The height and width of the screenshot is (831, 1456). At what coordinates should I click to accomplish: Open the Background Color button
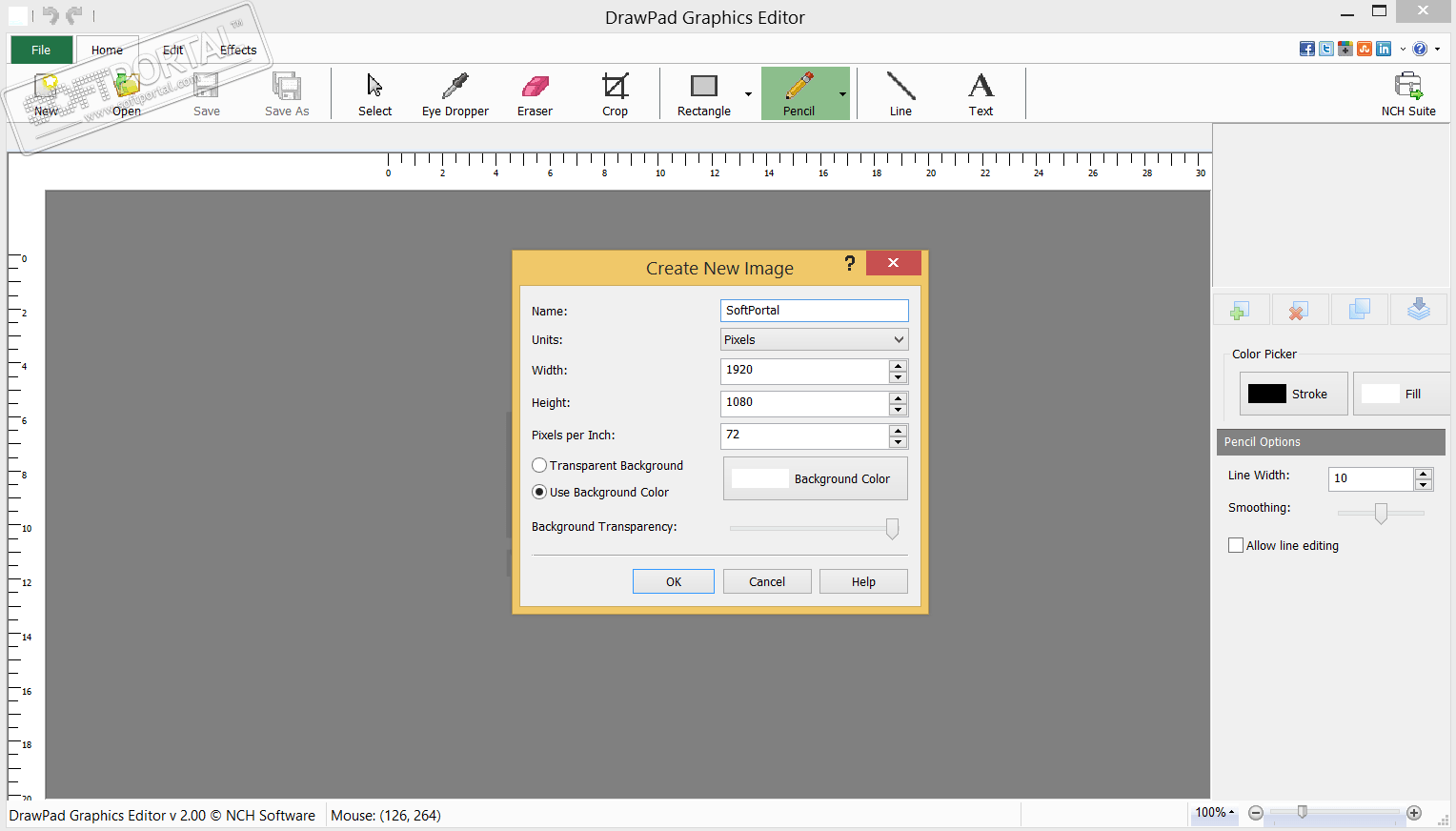(x=816, y=478)
